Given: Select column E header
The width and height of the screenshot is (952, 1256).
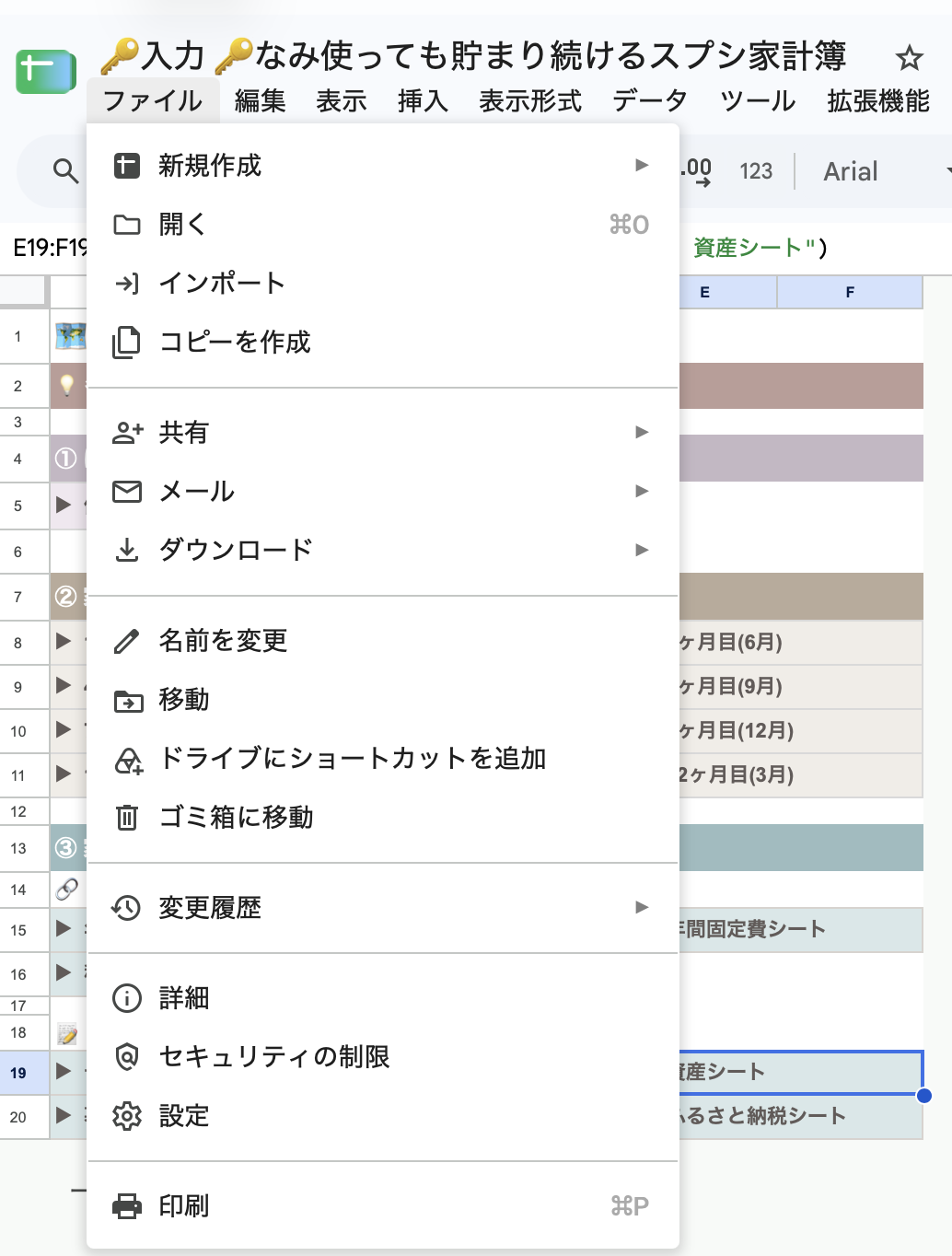Looking at the screenshot, I should (x=727, y=292).
